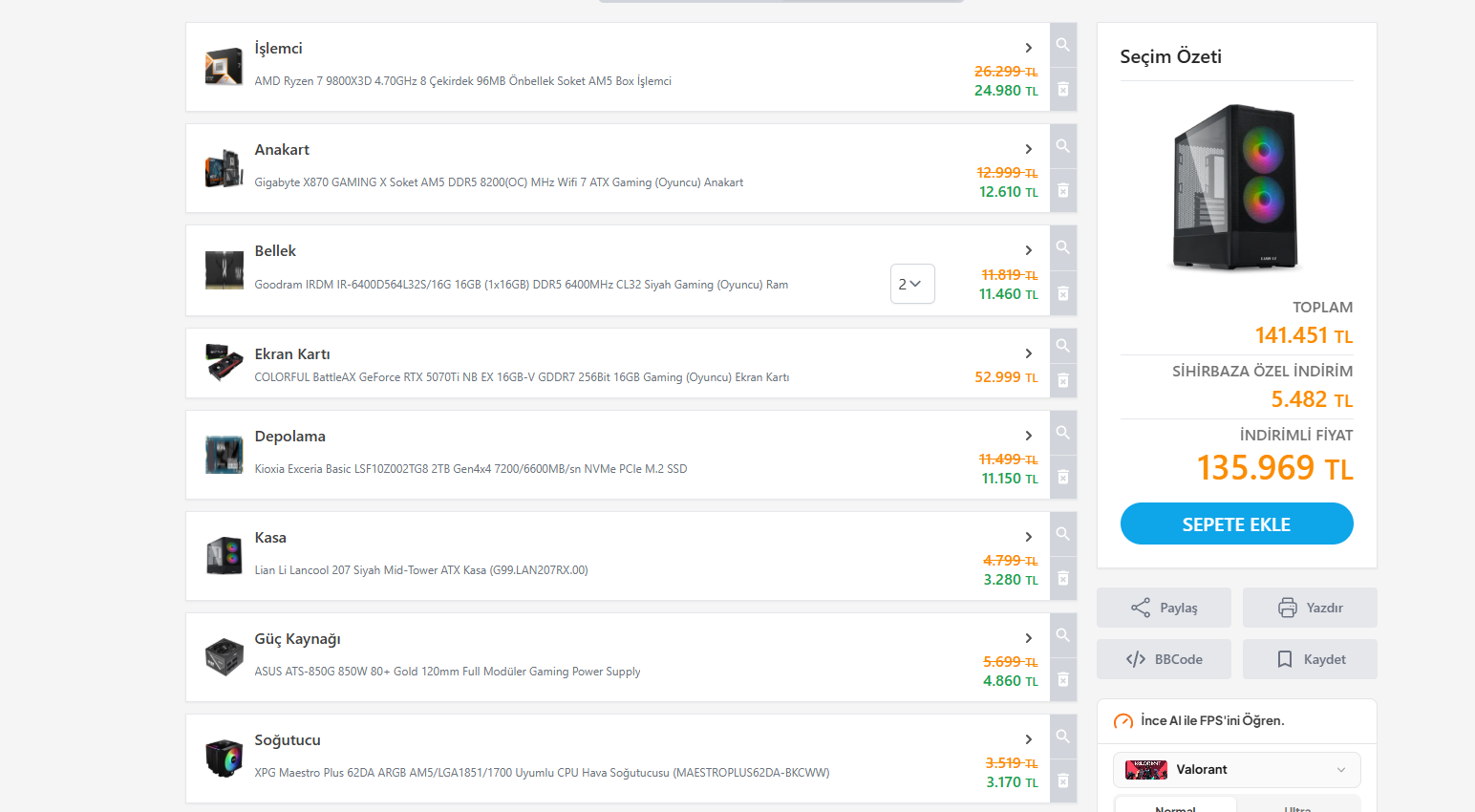Viewport: 1475px width, 812px height.
Task: Click the Goodram IRDM RAM product name
Action: [x=521, y=285]
